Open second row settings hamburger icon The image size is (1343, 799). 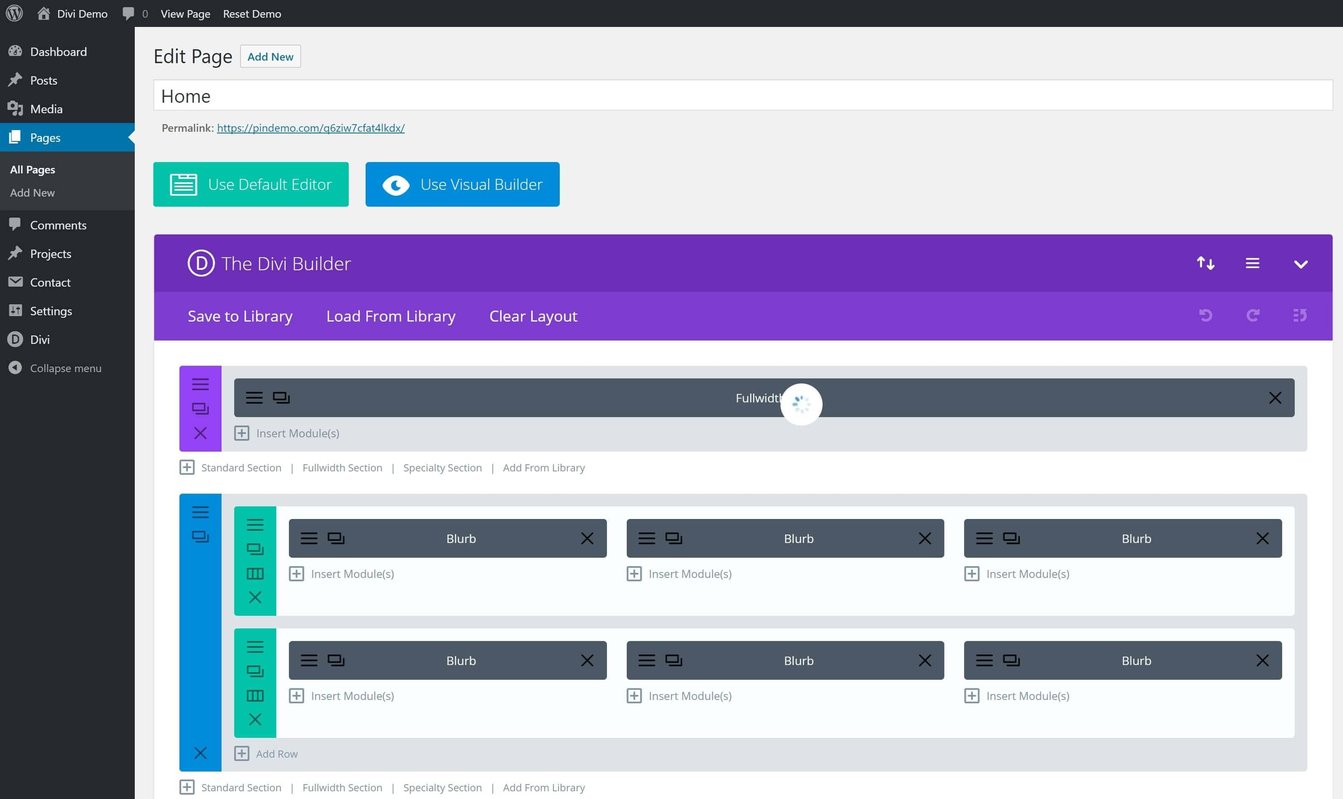point(255,647)
